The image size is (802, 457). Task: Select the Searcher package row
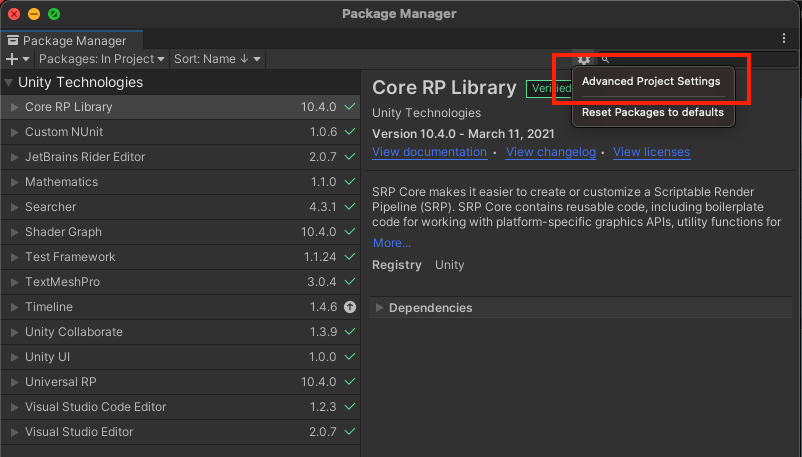tap(180, 207)
